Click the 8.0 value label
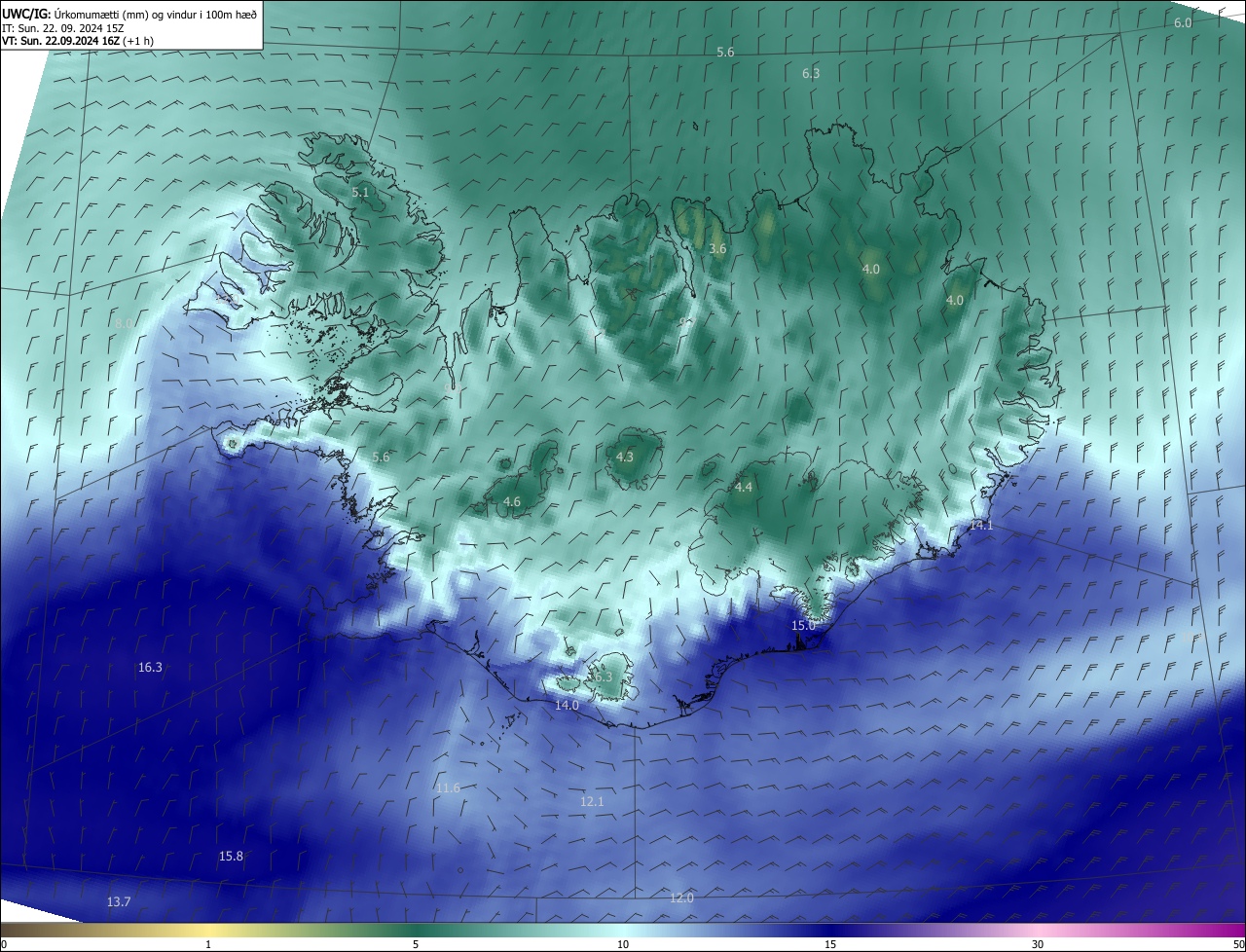The height and width of the screenshot is (952, 1246). click(x=124, y=323)
